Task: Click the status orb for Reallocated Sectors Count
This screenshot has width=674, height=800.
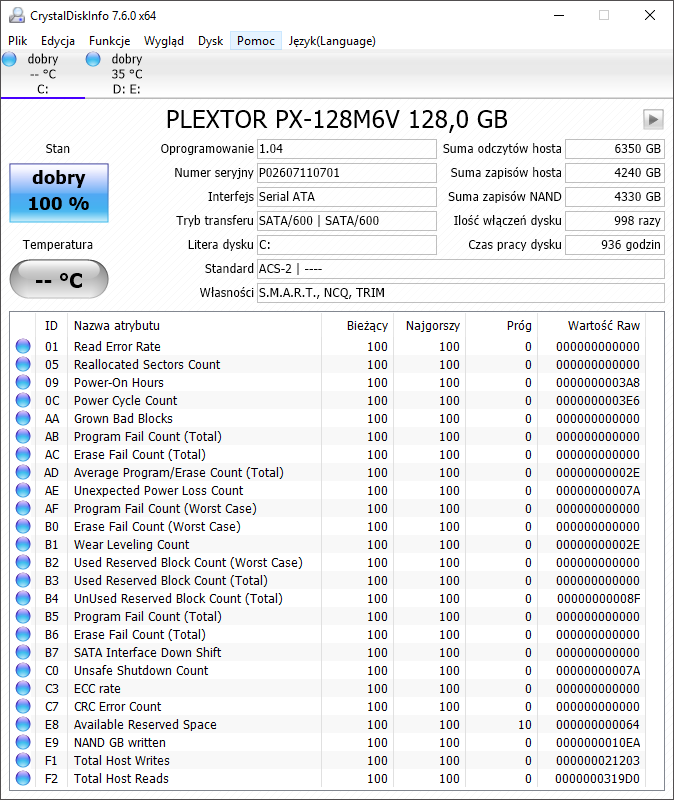Action: [x=23, y=364]
